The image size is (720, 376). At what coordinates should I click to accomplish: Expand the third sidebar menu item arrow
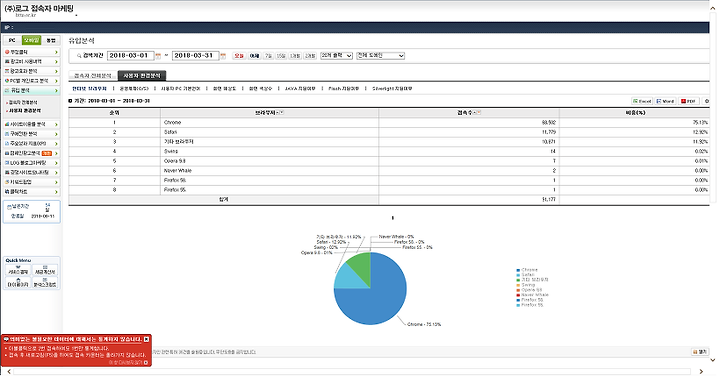(56, 71)
